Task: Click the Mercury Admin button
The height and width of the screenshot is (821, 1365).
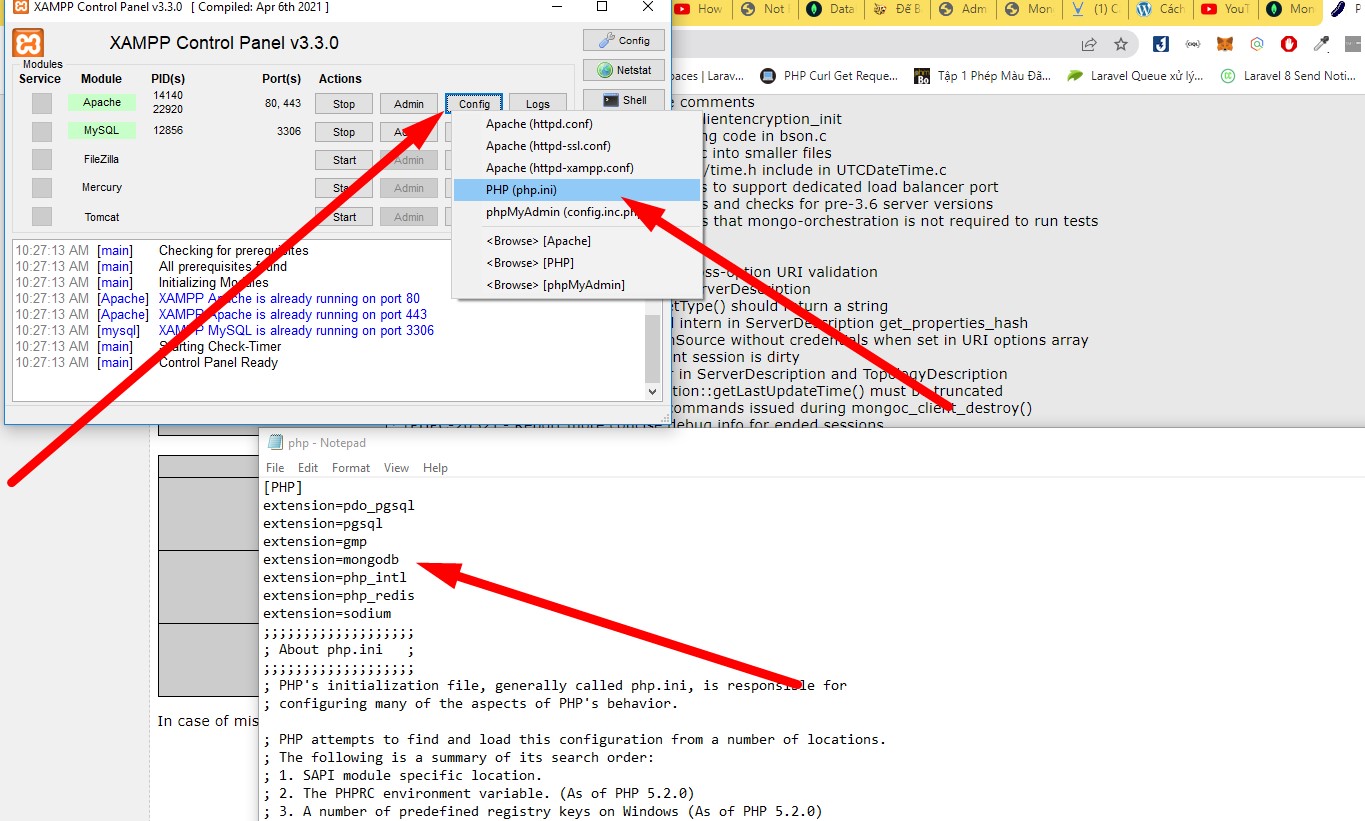Action: (x=409, y=188)
